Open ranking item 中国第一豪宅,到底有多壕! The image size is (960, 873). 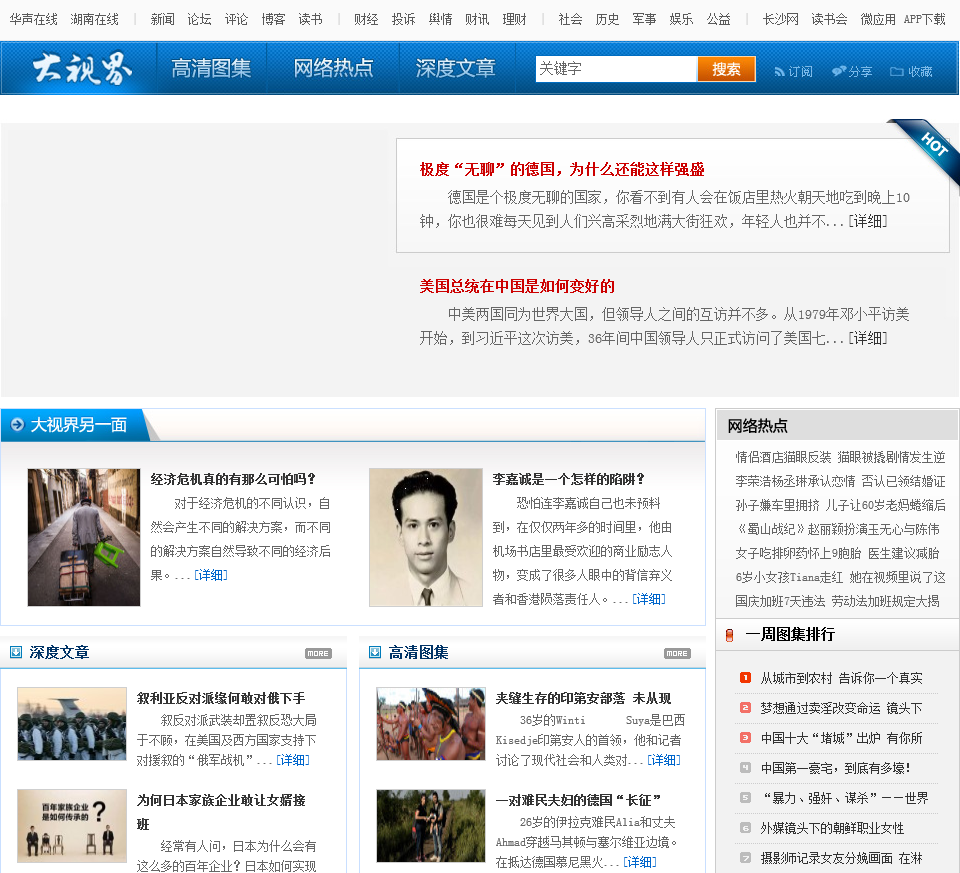835,768
